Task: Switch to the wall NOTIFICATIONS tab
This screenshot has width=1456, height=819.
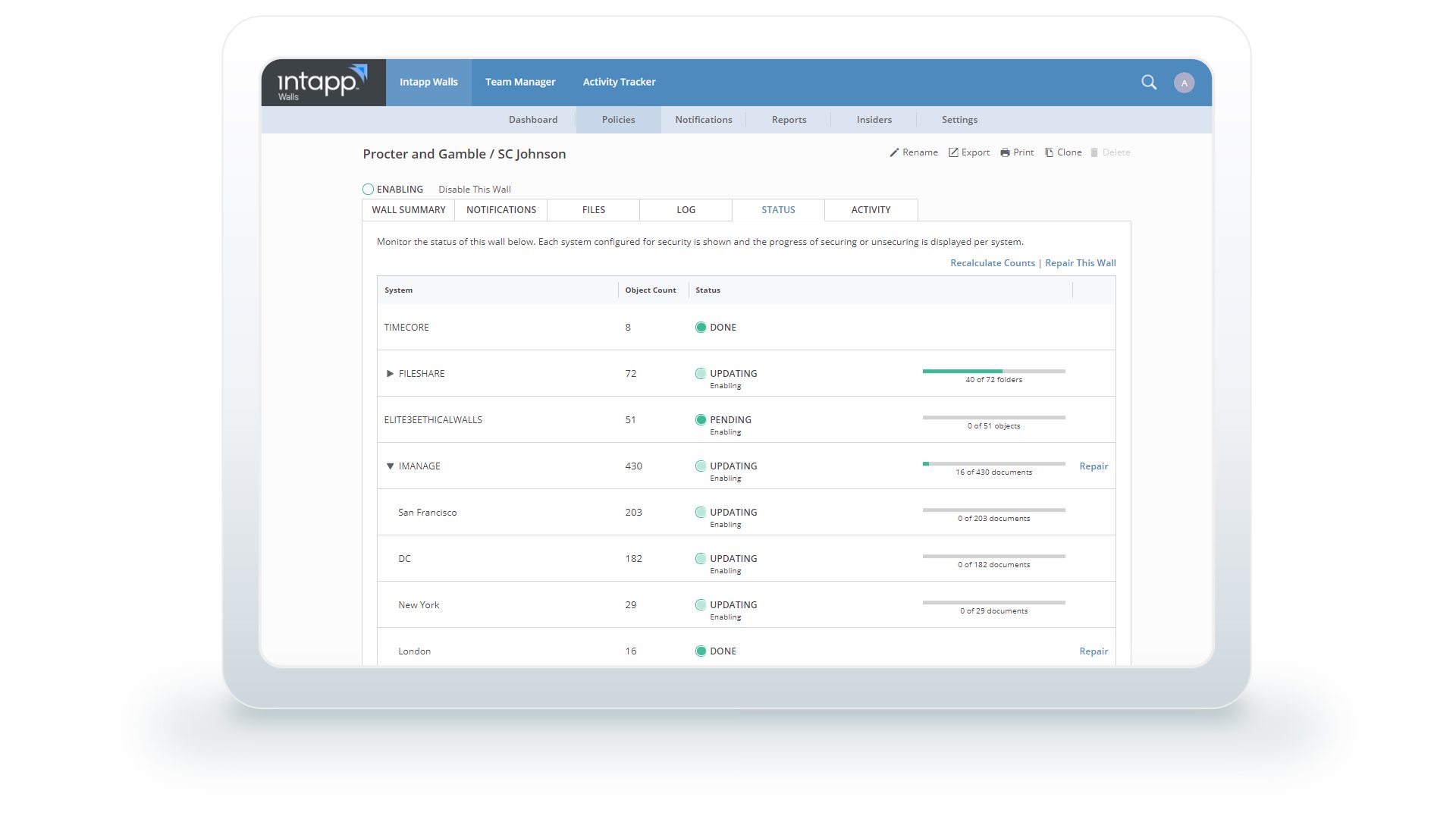Action: coord(501,210)
